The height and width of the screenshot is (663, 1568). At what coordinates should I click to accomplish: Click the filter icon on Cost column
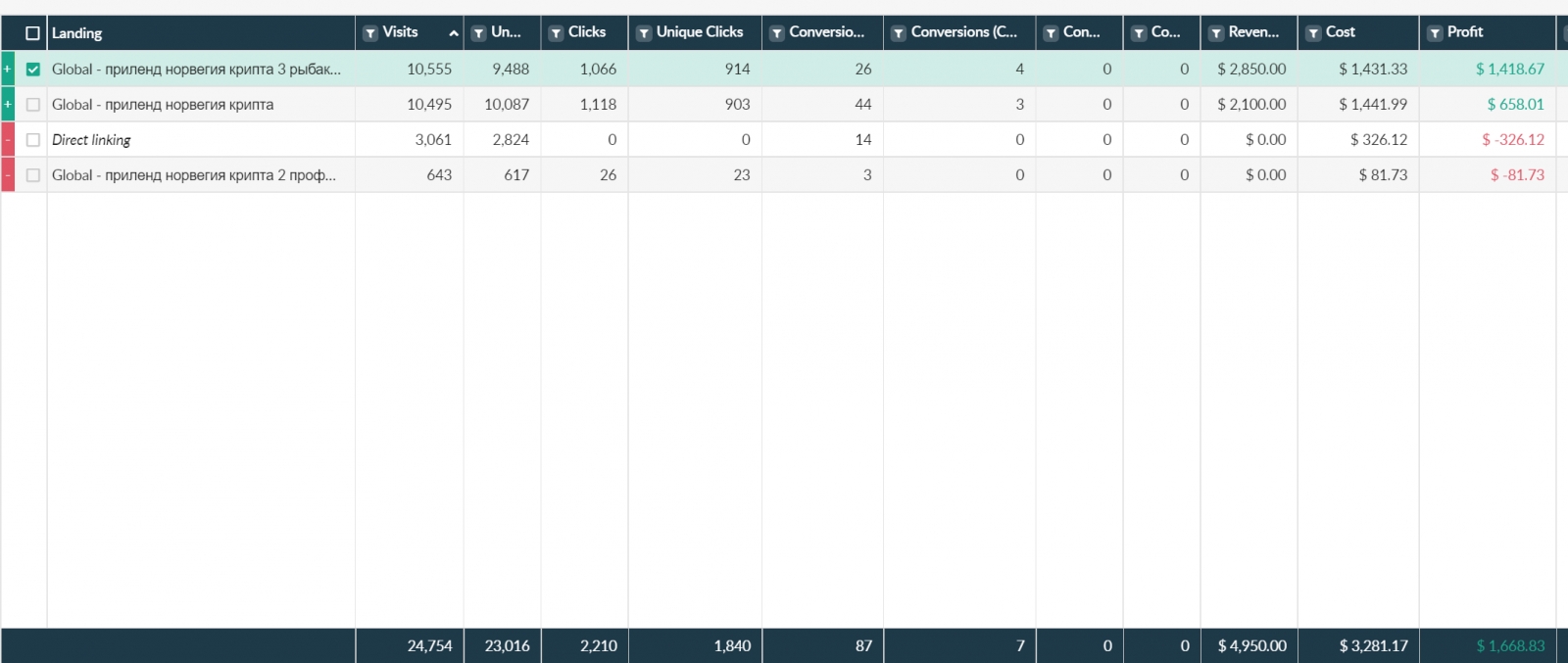pyautogui.click(x=1313, y=33)
